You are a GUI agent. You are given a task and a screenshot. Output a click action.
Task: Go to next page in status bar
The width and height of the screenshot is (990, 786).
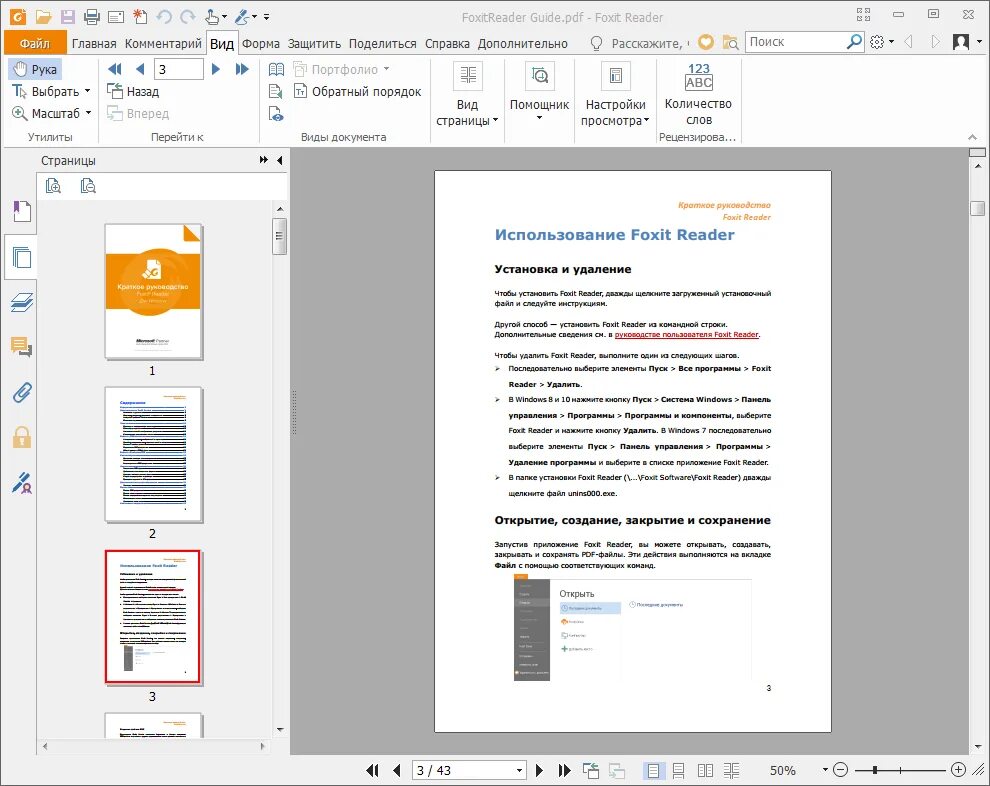[539, 770]
